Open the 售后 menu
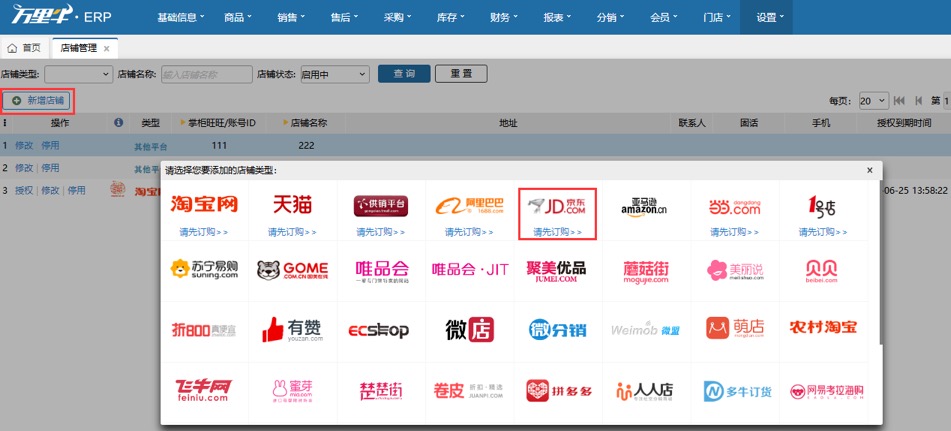 click(344, 17)
